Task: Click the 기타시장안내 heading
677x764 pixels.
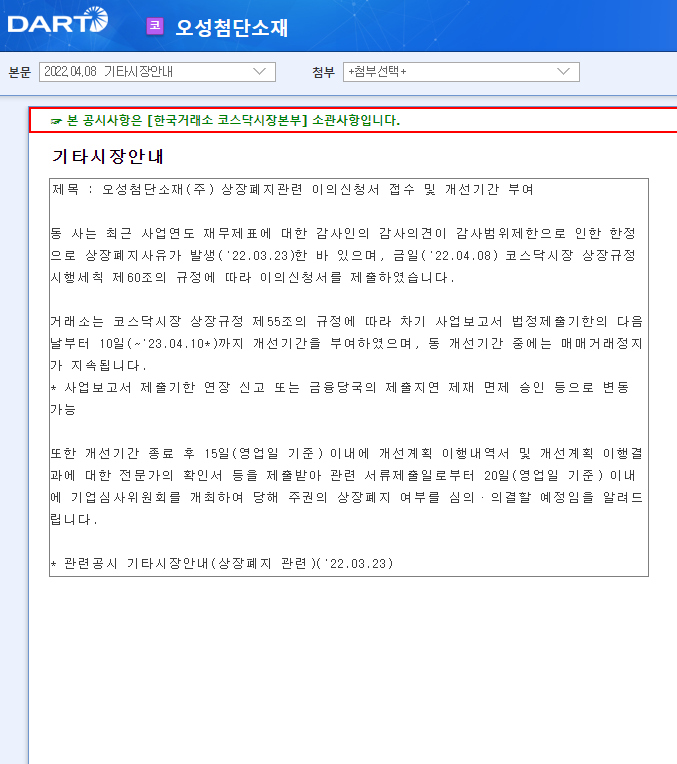Action: click(x=108, y=156)
